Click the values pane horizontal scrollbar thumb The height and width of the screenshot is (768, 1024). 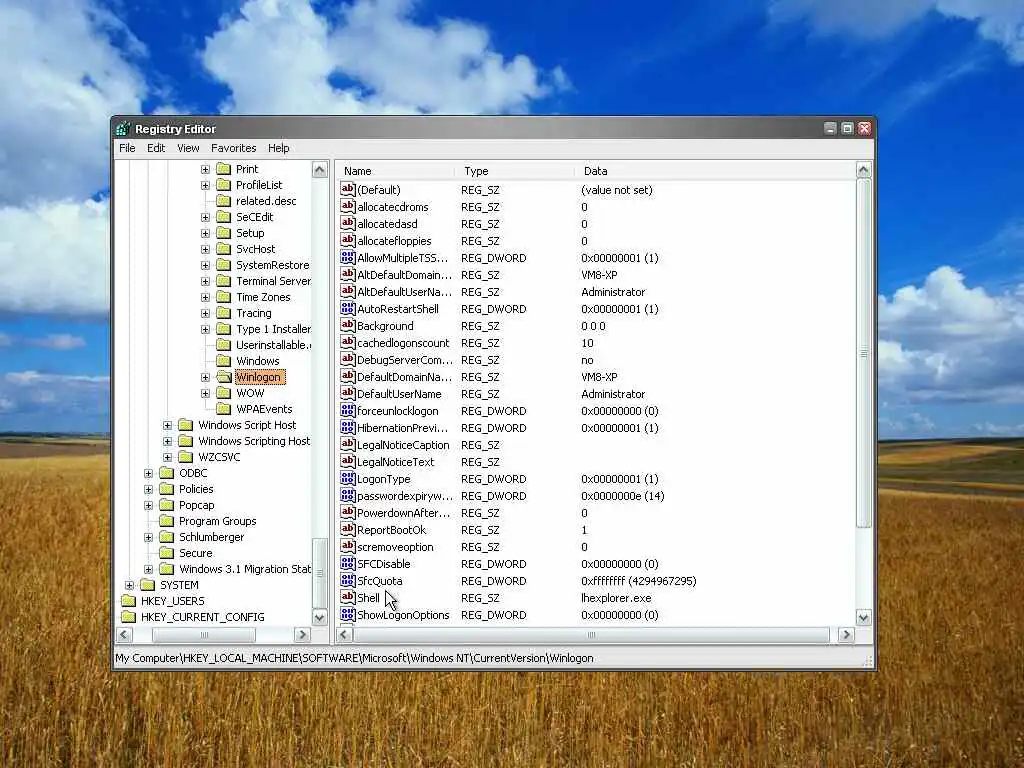coord(592,635)
